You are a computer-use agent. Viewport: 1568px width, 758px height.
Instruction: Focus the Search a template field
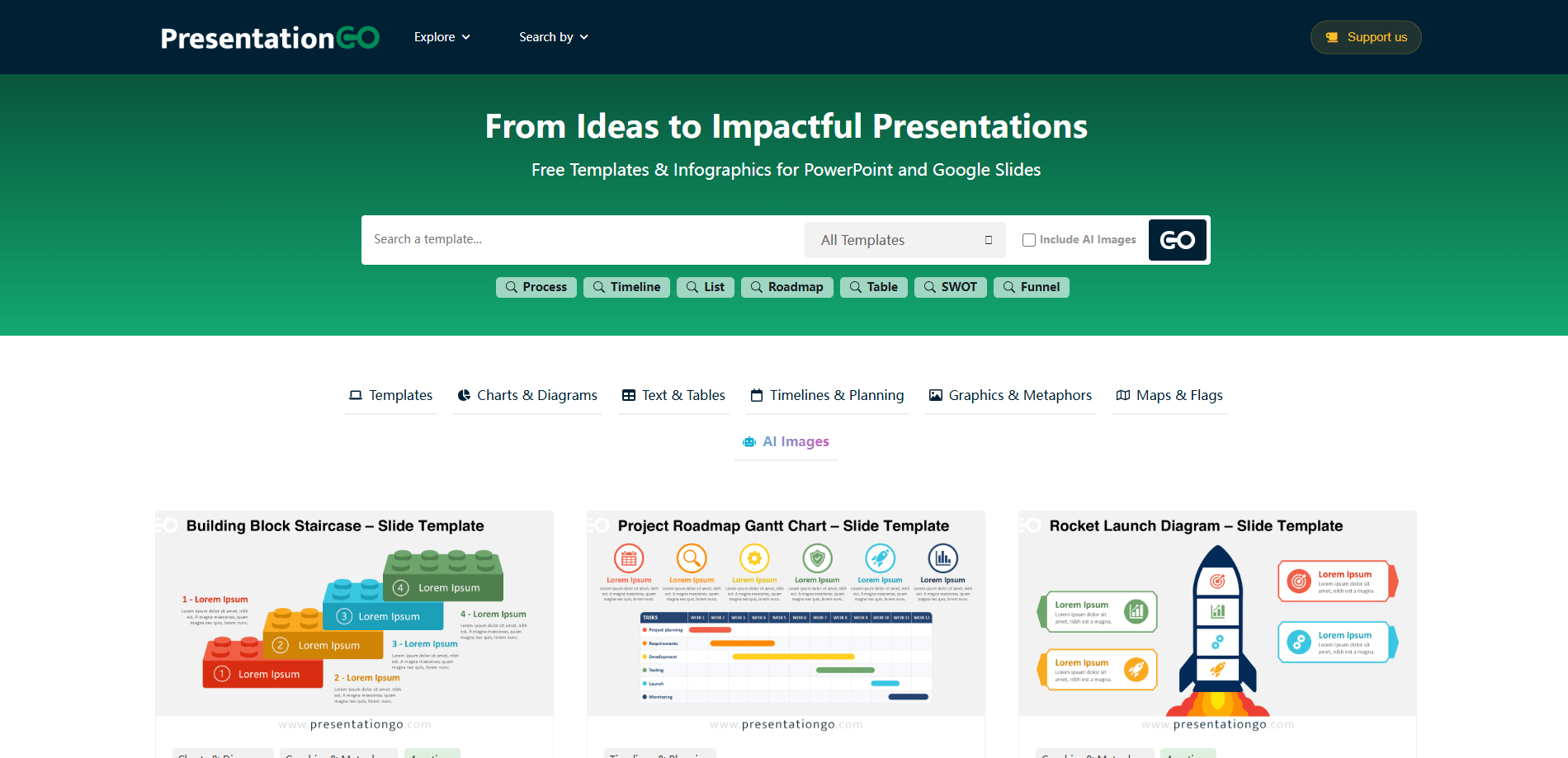pos(583,239)
